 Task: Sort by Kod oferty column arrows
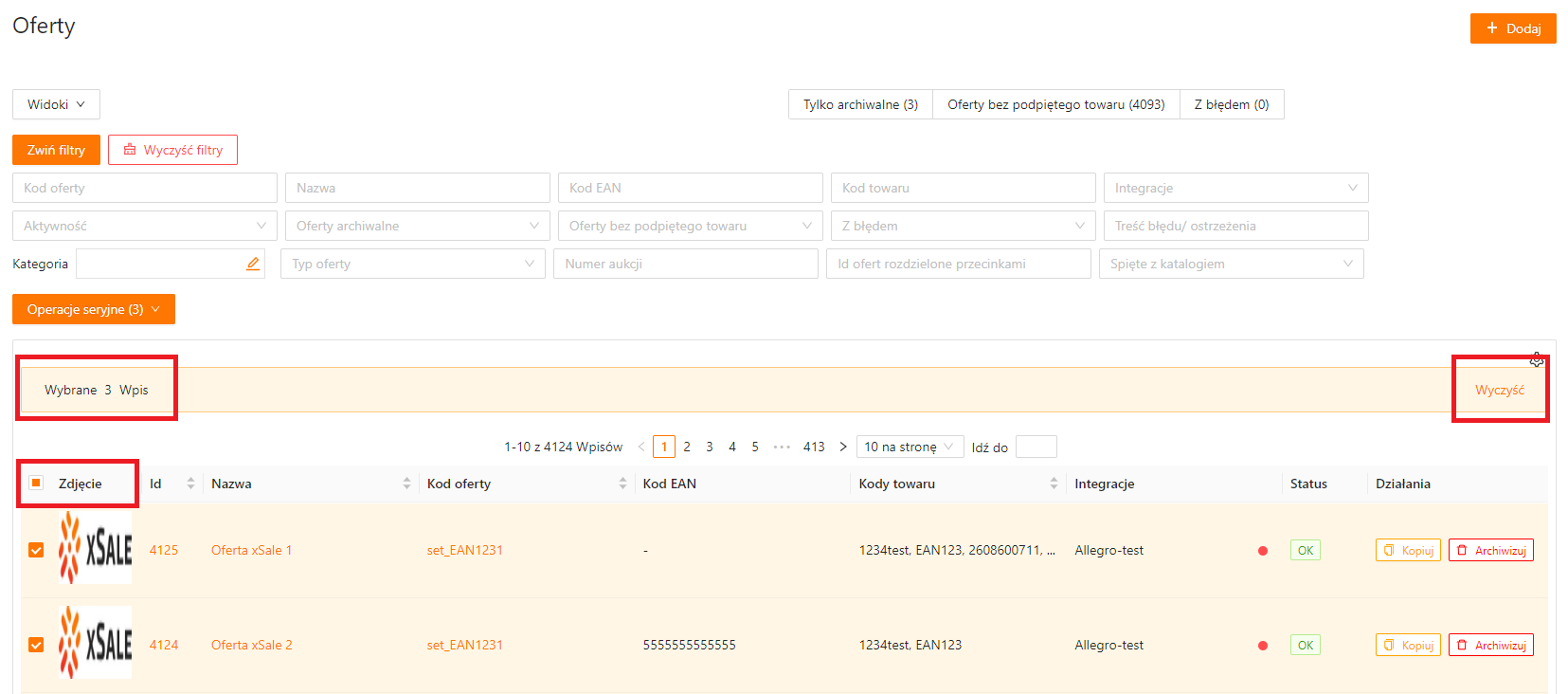coord(622,484)
